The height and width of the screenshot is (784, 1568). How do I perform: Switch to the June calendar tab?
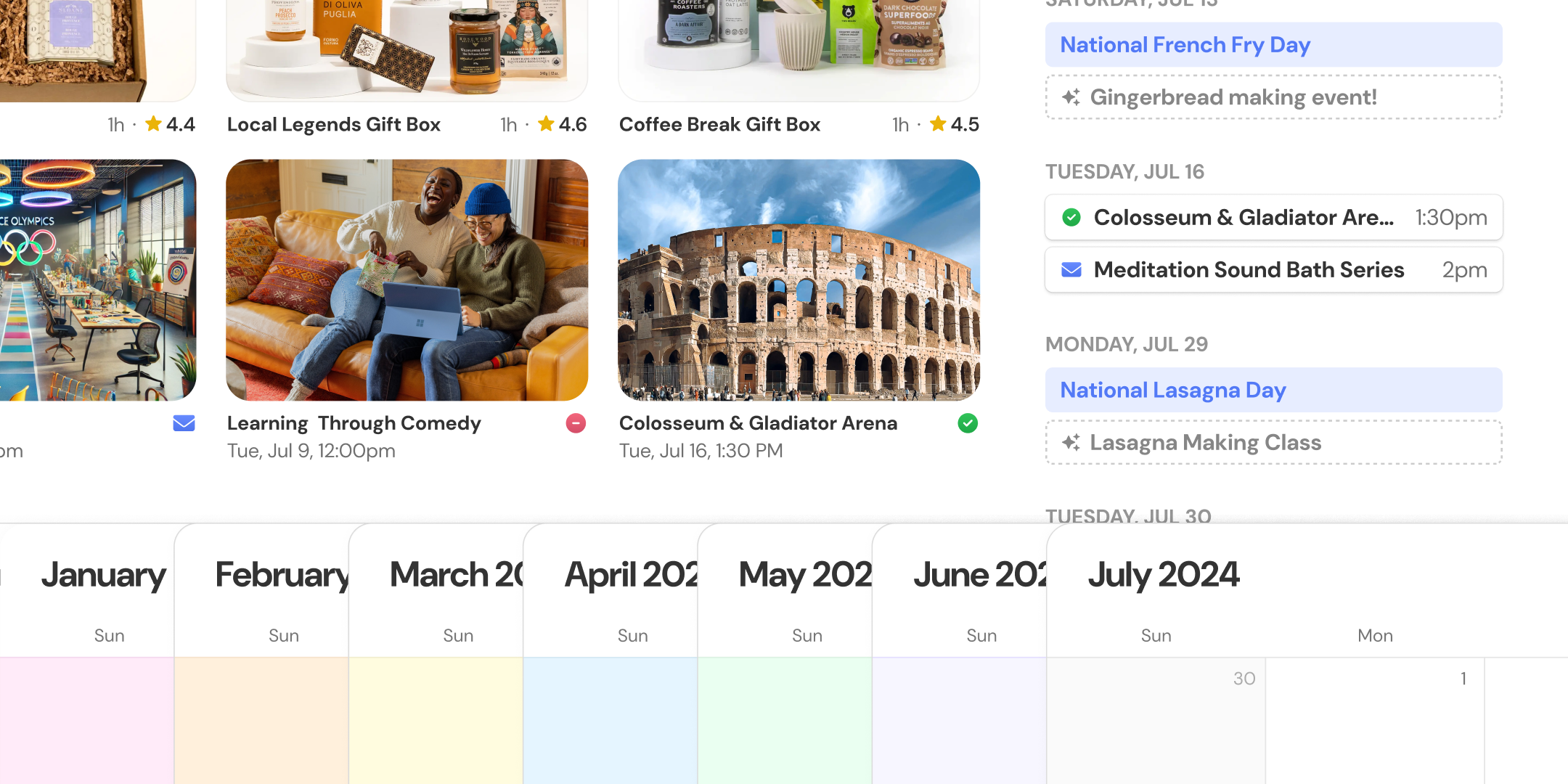[980, 575]
